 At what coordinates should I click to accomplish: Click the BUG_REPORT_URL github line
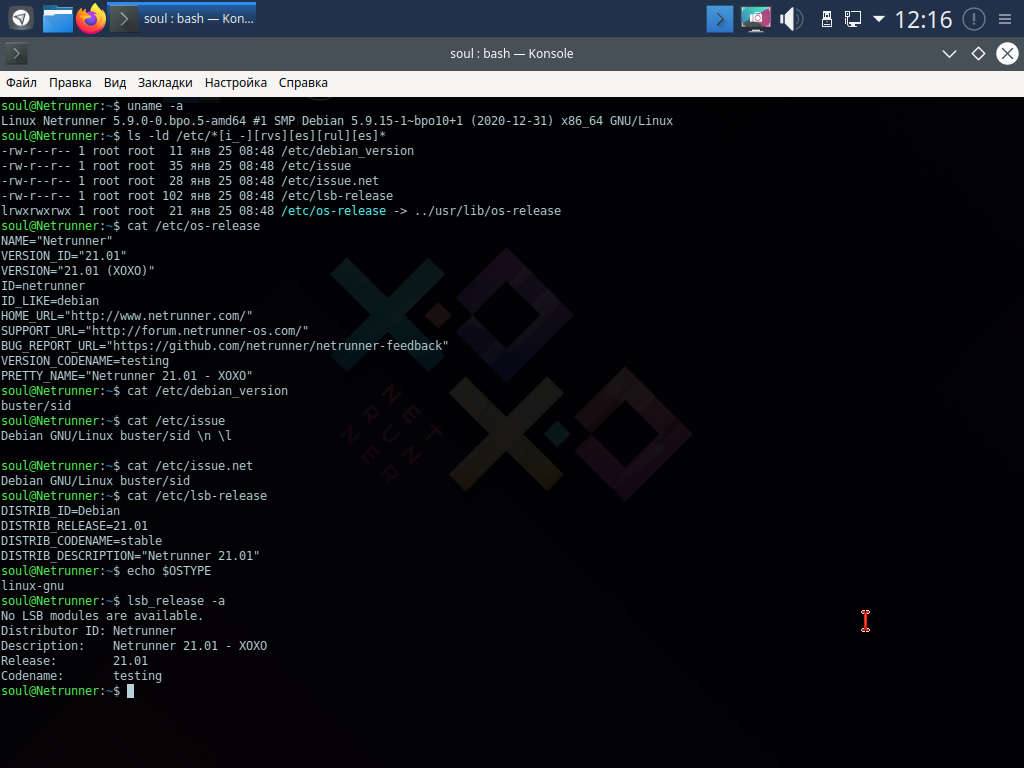[225, 346]
